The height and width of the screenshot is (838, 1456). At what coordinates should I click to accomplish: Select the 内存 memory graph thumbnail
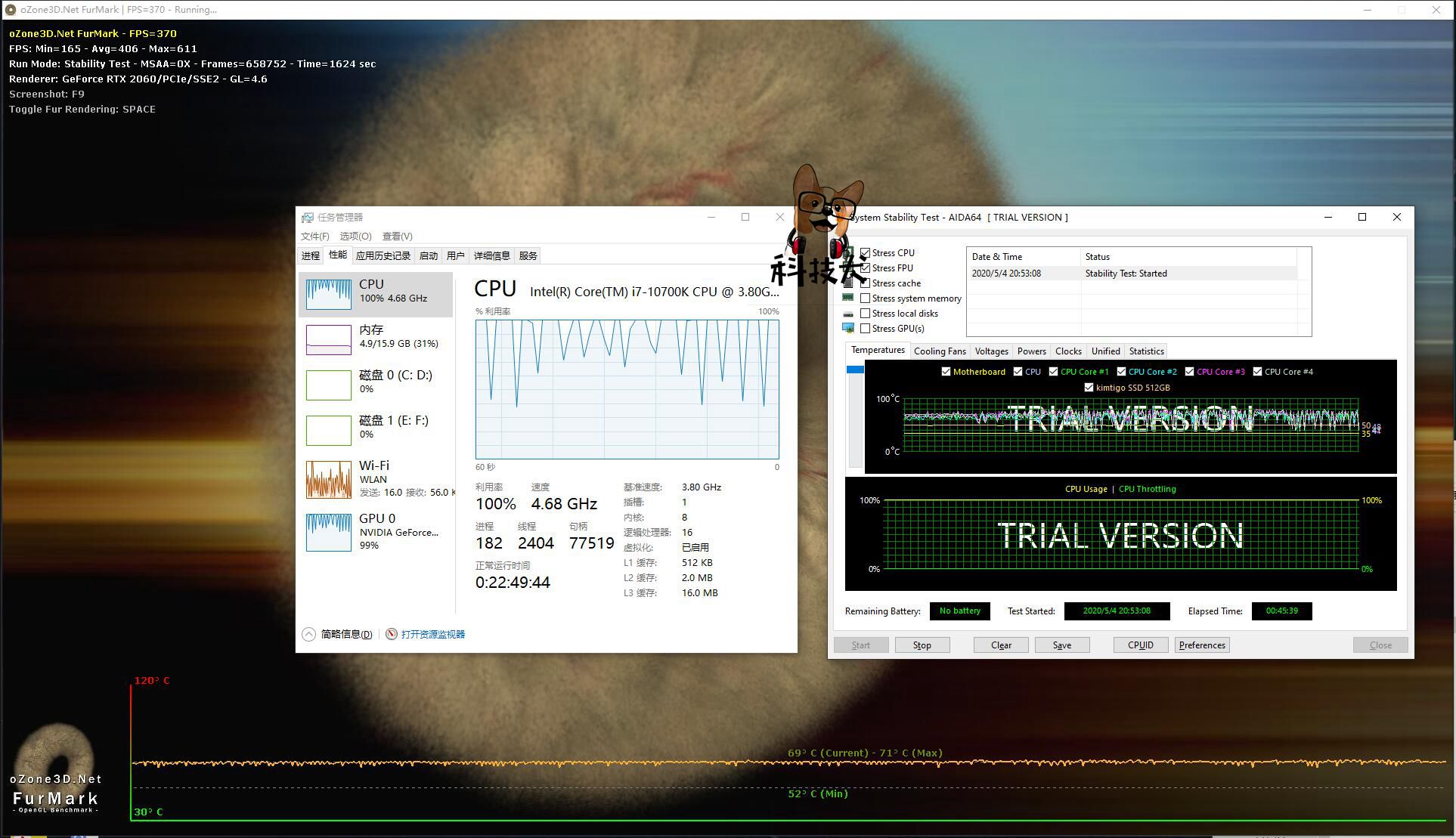328,339
